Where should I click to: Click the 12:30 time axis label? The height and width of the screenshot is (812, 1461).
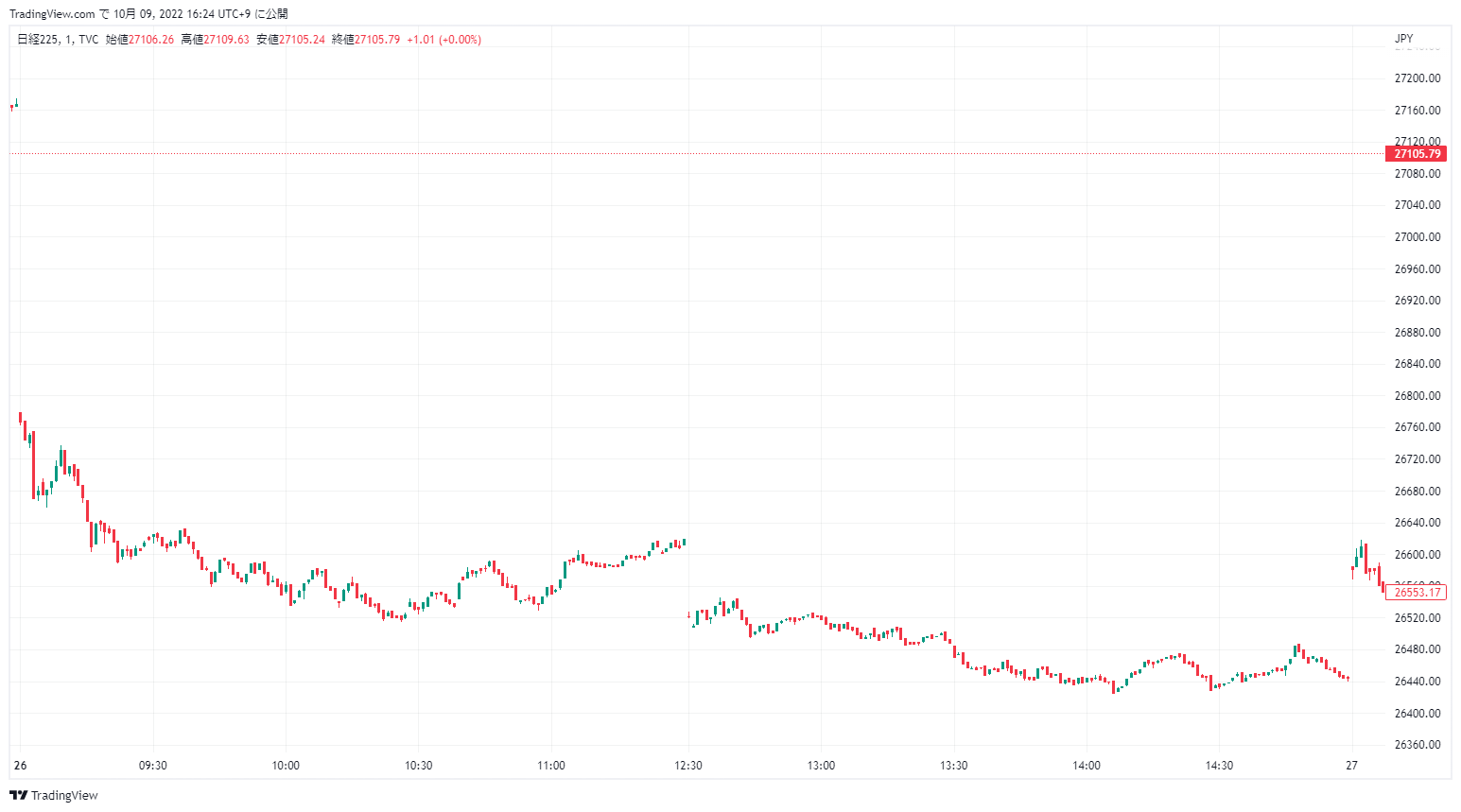click(x=688, y=766)
